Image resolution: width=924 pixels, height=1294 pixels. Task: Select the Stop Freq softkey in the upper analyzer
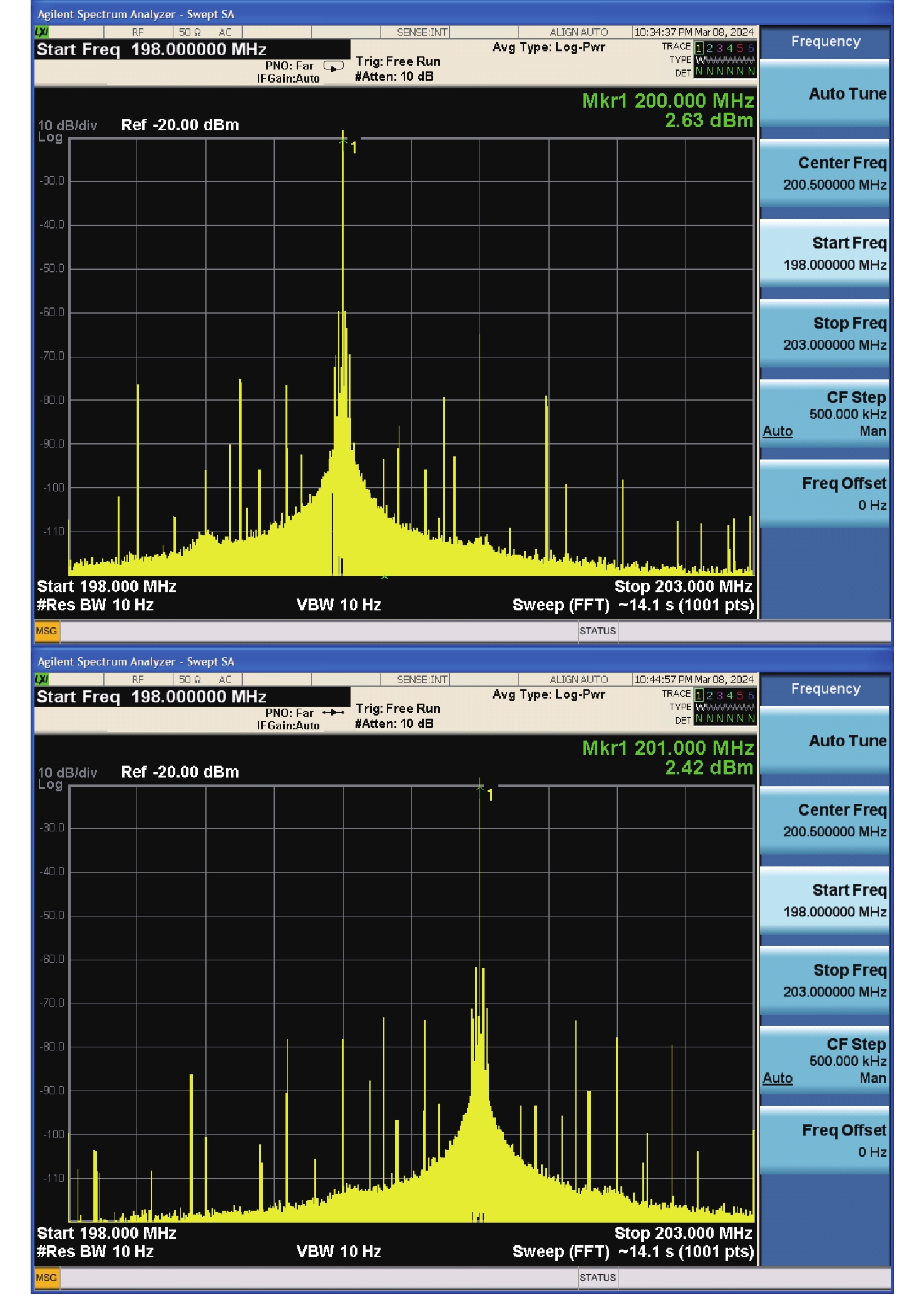point(825,334)
